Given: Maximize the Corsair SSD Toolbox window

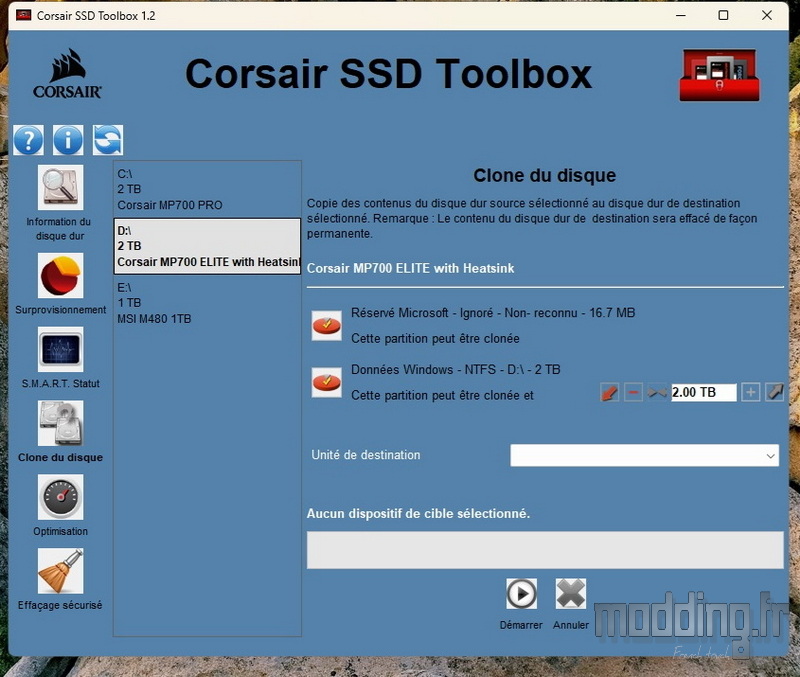Looking at the screenshot, I should click(723, 15).
